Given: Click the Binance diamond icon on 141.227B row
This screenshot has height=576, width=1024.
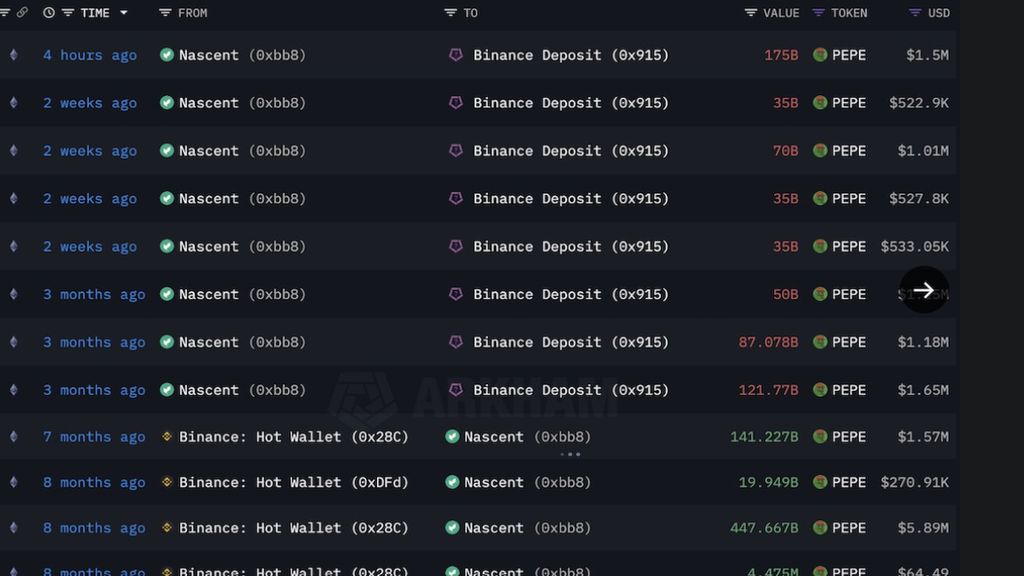Looking at the screenshot, I should pos(167,436).
